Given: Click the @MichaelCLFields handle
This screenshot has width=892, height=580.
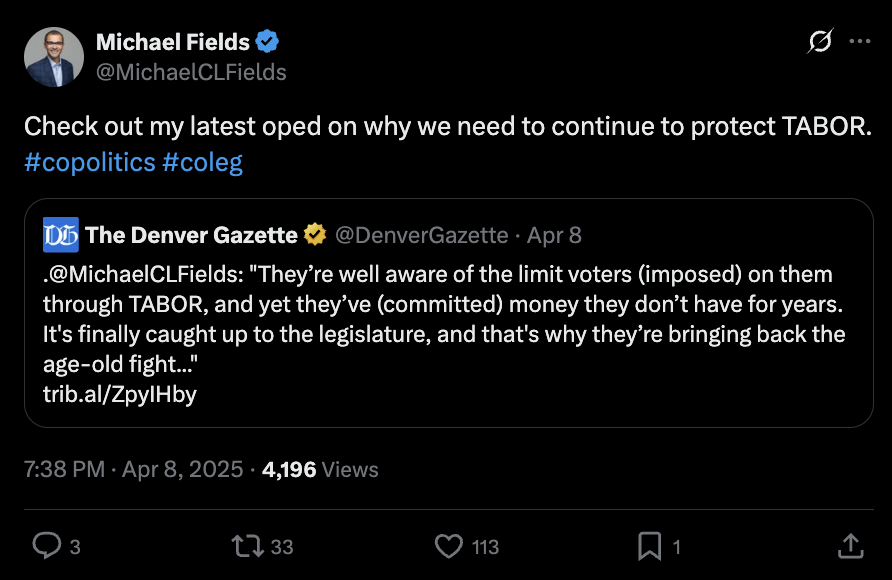Looking at the screenshot, I should pos(191,72).
